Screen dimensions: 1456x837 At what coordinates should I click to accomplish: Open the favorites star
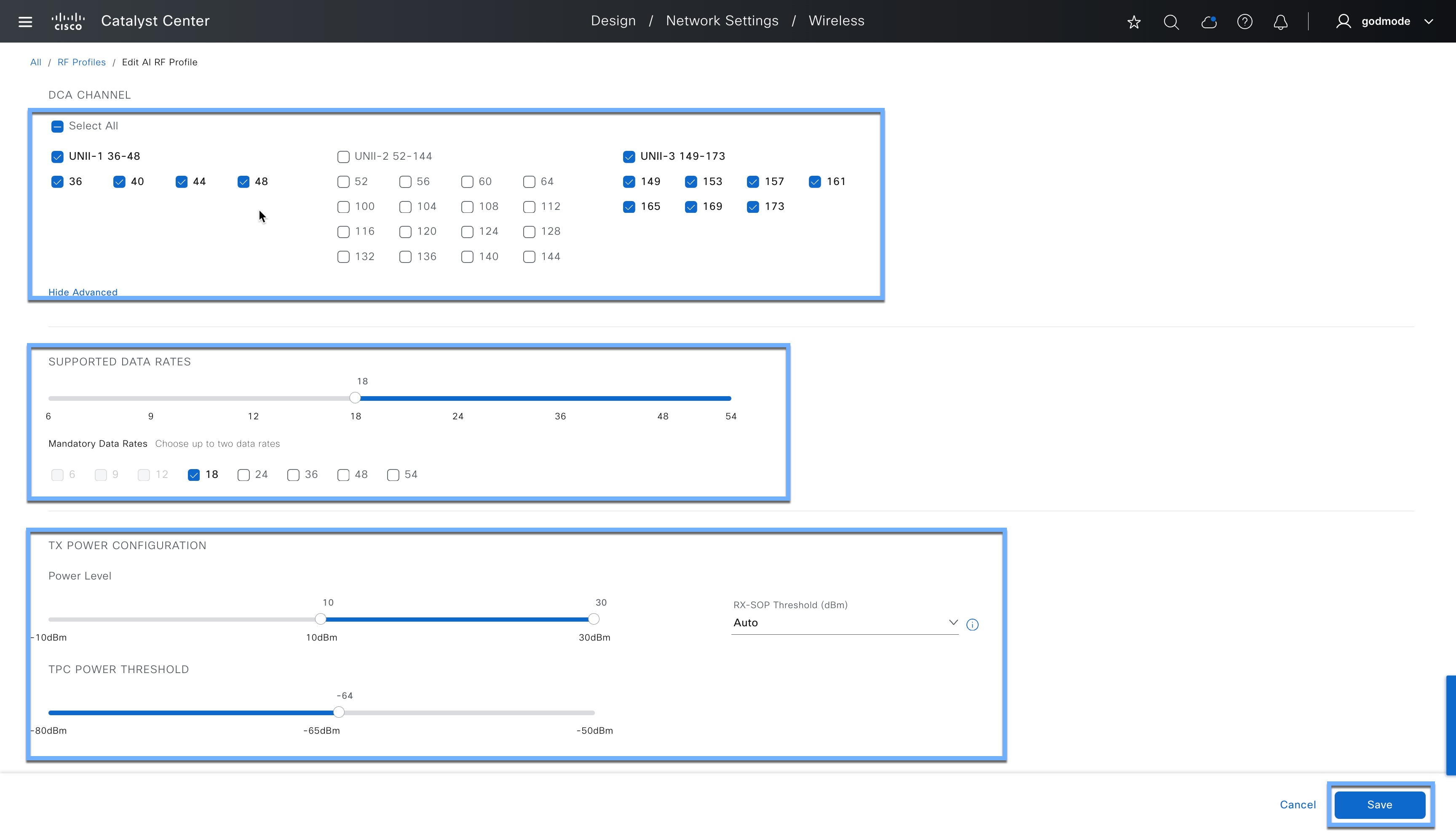(x=1134, y=22)
